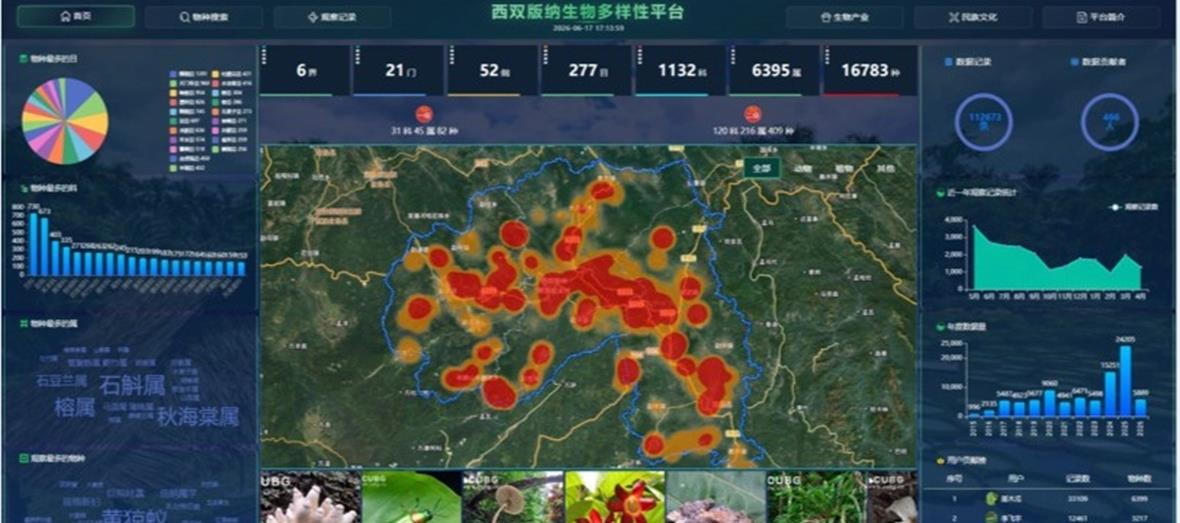Open the green grass thumbnail
1180x523 pixels.
tap(817, 497)
